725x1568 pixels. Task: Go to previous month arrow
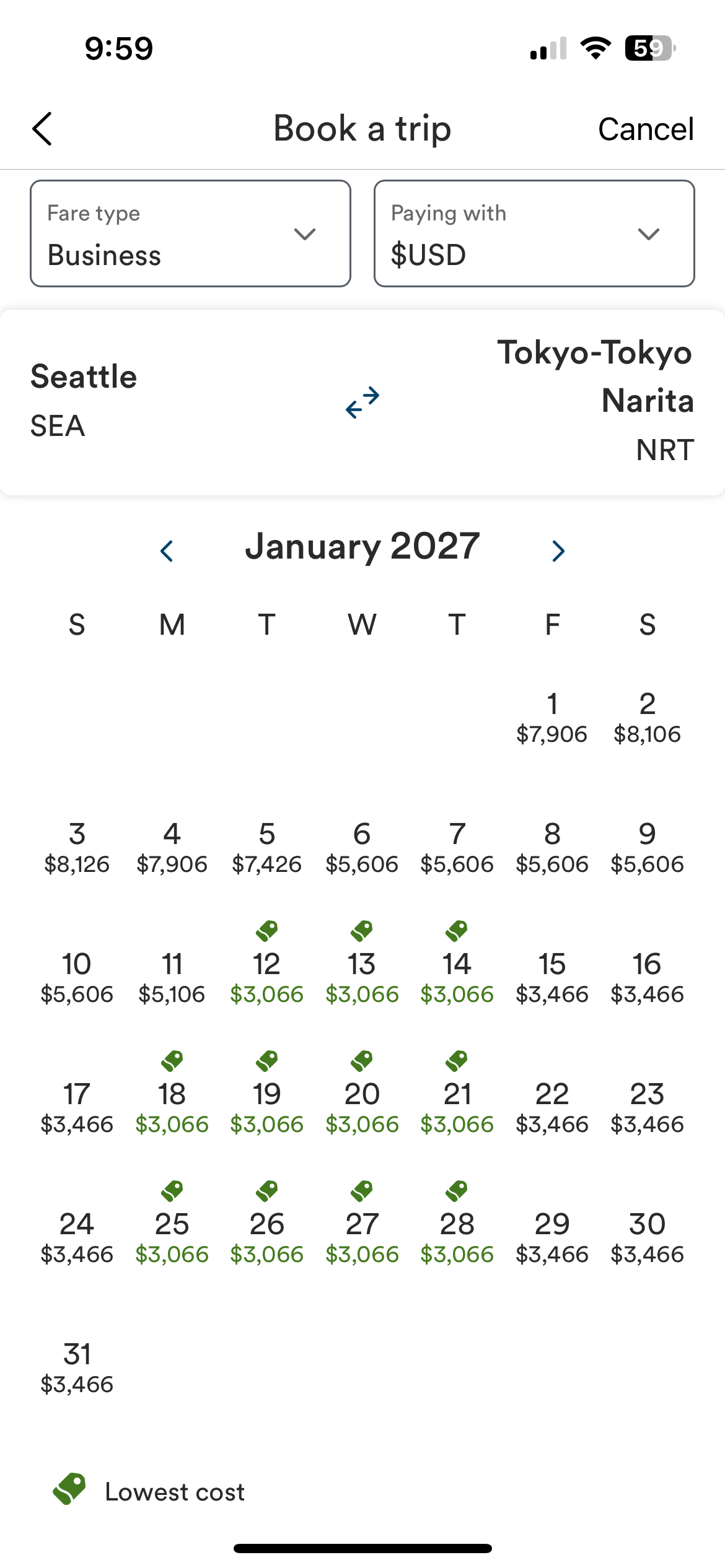click(x=166, y=551)
